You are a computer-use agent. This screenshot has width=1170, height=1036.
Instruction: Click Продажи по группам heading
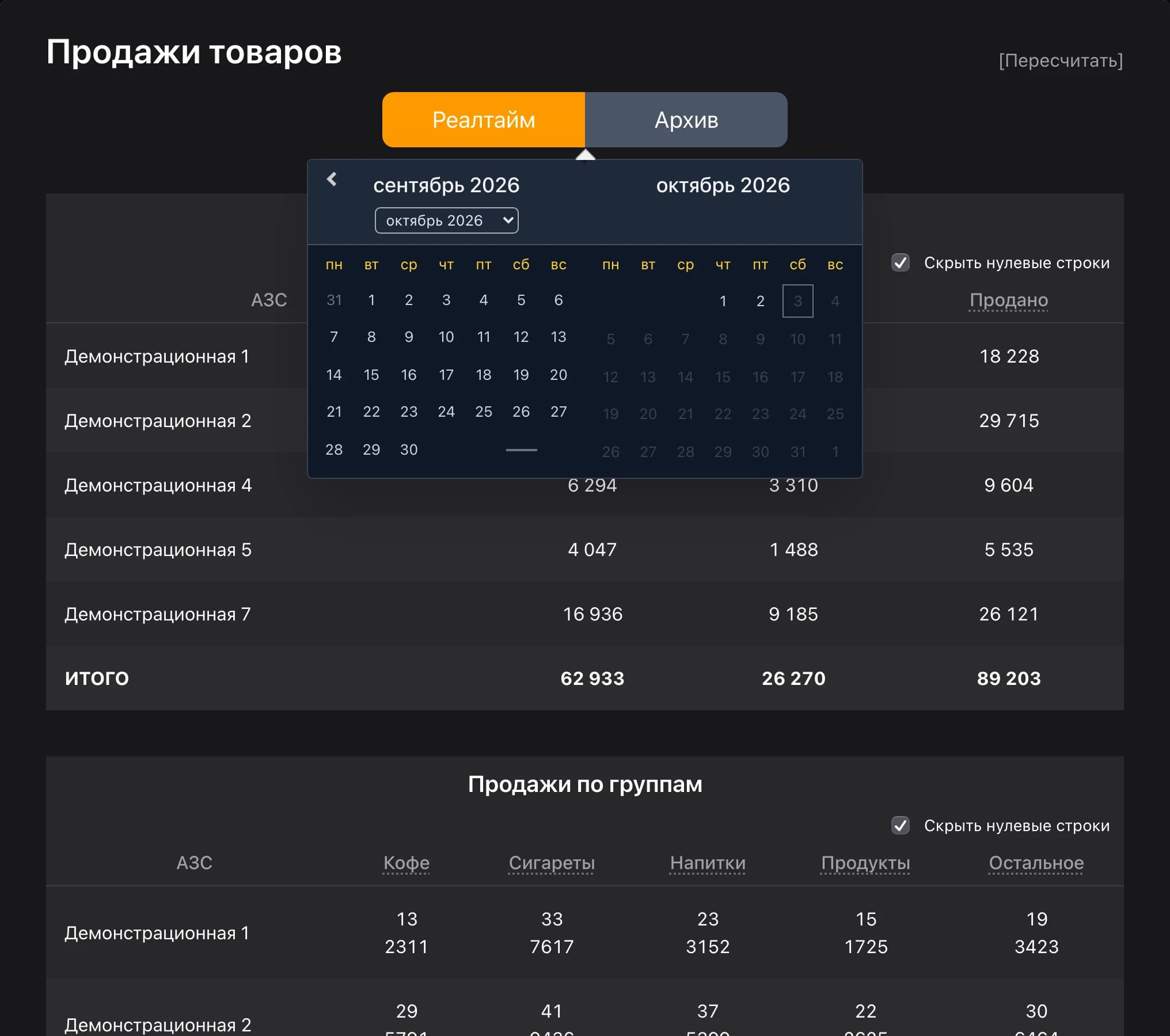(x=585, y=784)
